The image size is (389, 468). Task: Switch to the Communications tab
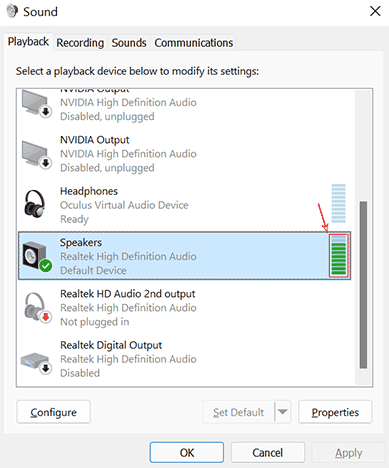194,43
